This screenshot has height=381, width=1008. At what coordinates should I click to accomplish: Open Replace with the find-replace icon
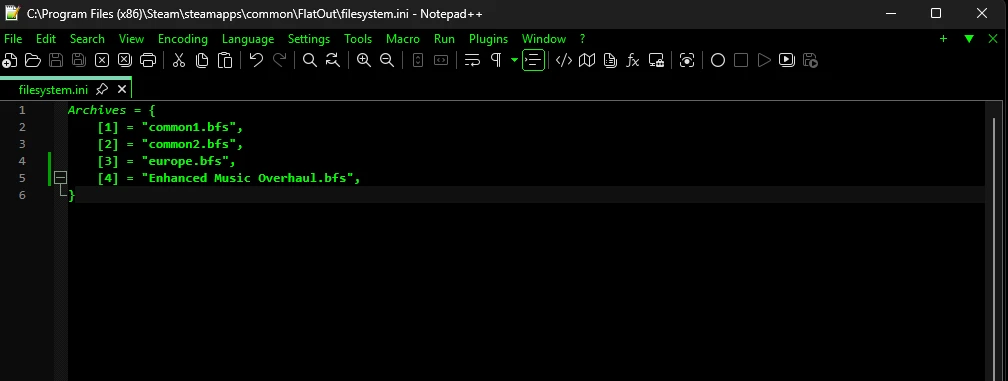point(333,60)
